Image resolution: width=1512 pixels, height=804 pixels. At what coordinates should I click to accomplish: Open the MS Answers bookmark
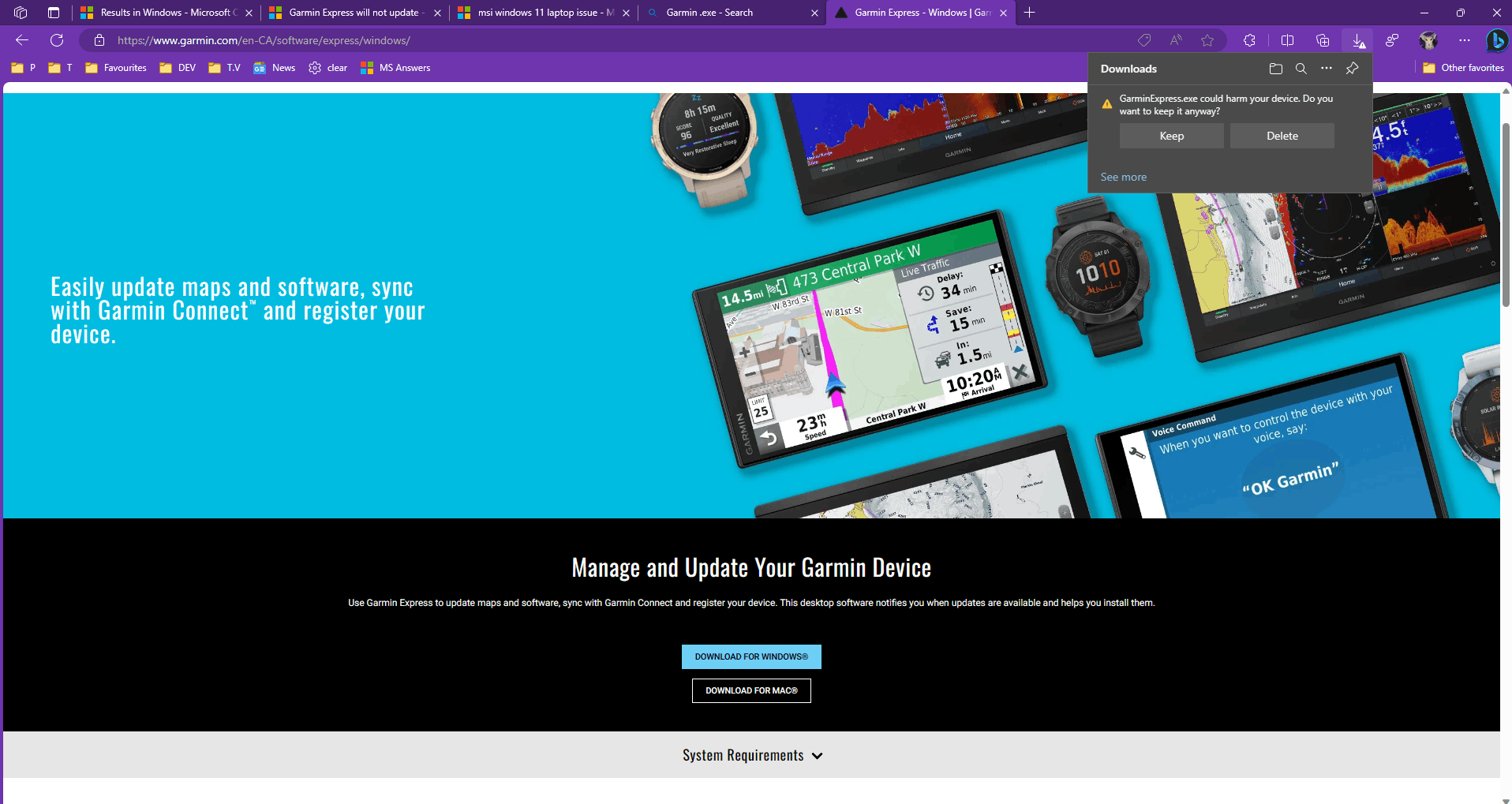(395, 68)
